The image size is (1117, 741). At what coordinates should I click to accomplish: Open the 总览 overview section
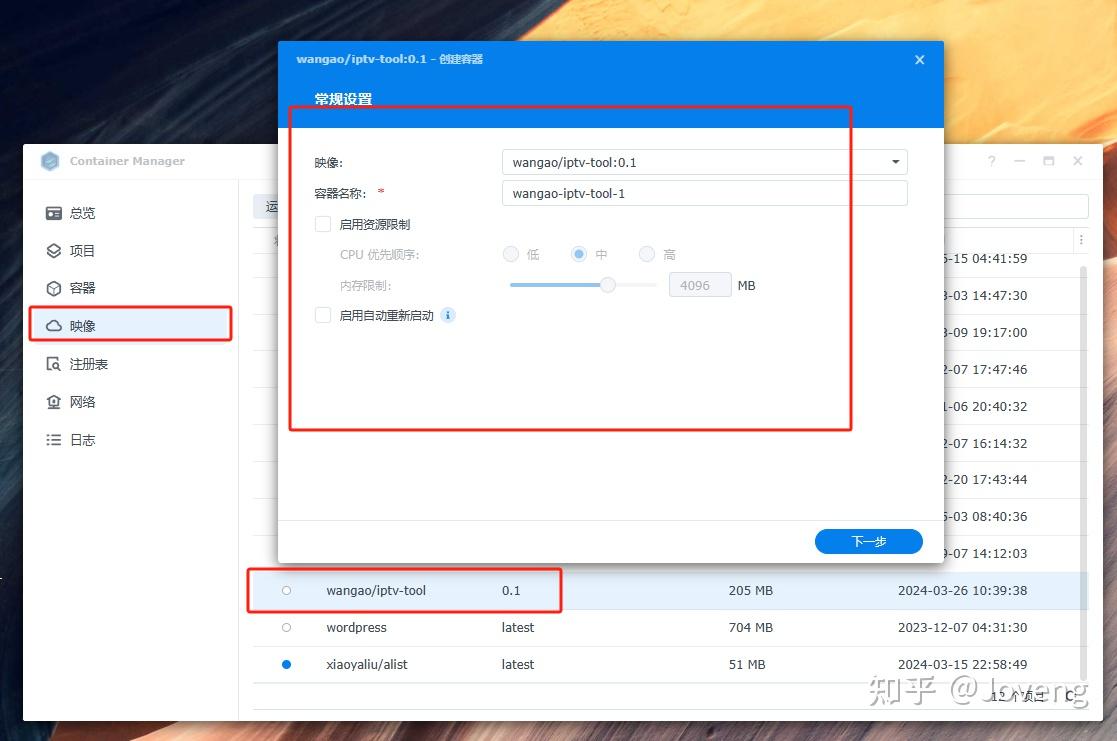click(x=83, y=212)
